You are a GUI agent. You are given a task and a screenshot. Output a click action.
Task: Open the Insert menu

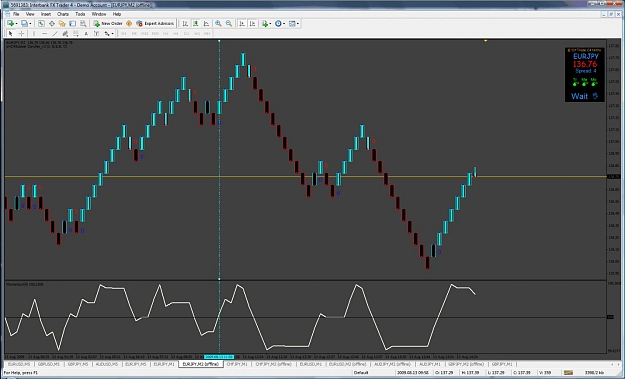[46, 14]
